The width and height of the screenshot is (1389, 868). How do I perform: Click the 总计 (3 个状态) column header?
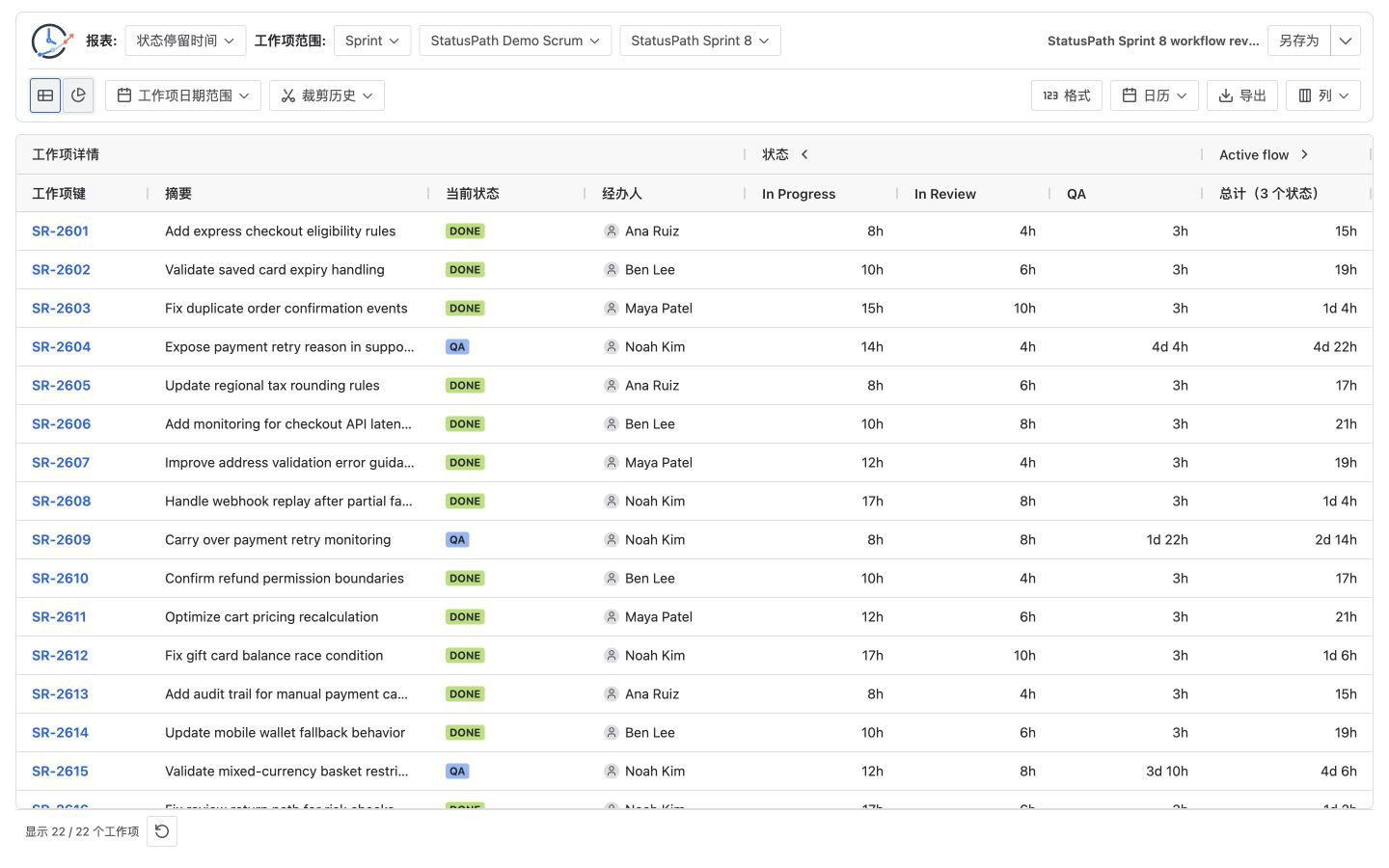click(x=1268, y=194)
